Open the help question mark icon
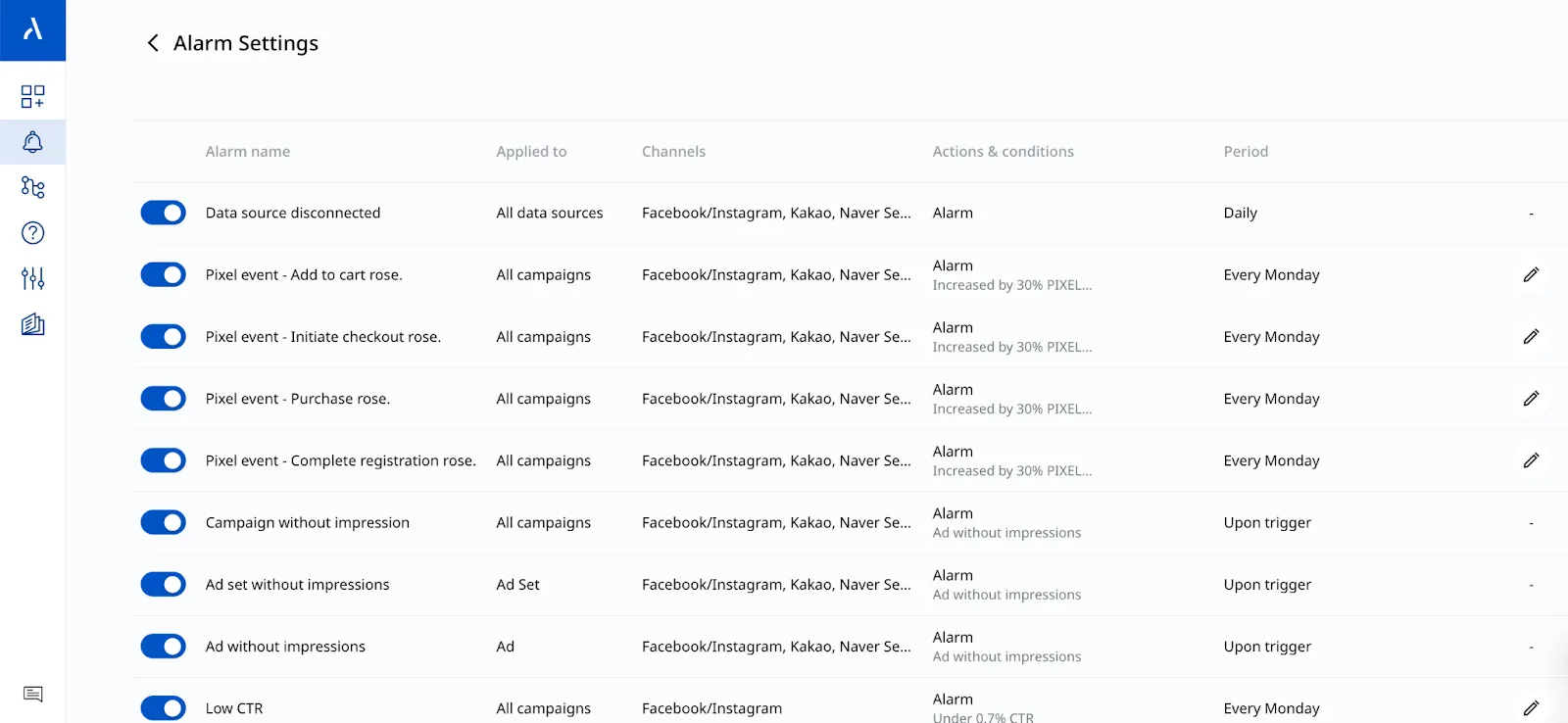Screen dimensions: 1568x723 tap(32, 232)
